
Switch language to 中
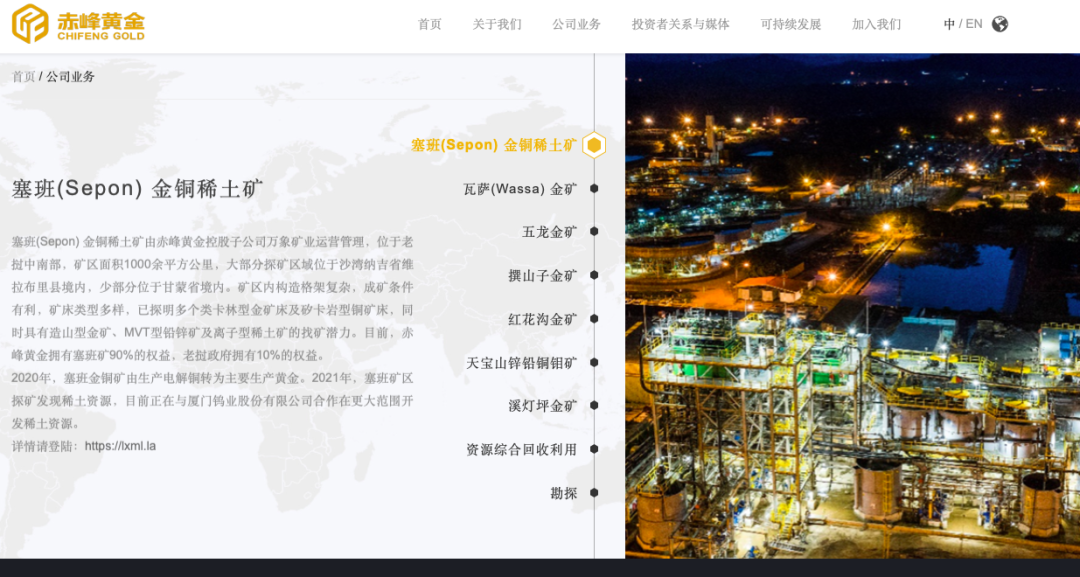949,24
